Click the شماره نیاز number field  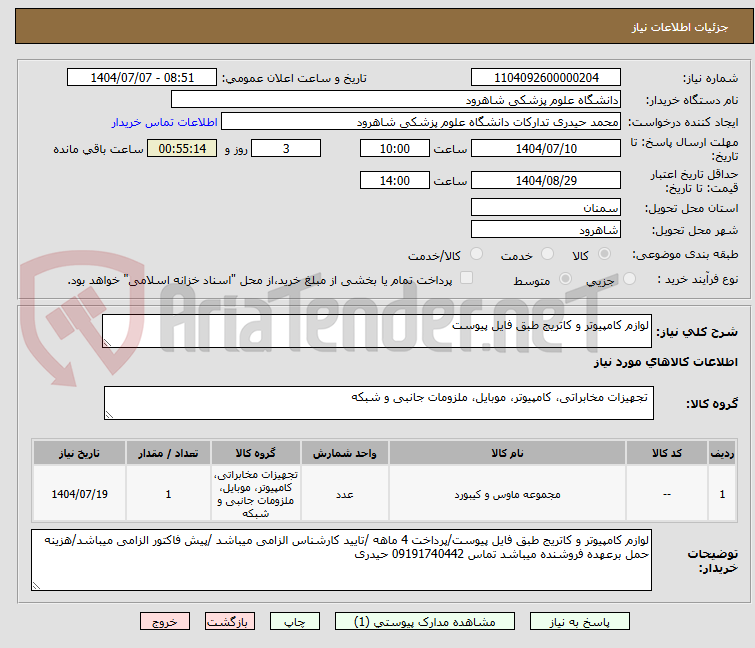546,78
